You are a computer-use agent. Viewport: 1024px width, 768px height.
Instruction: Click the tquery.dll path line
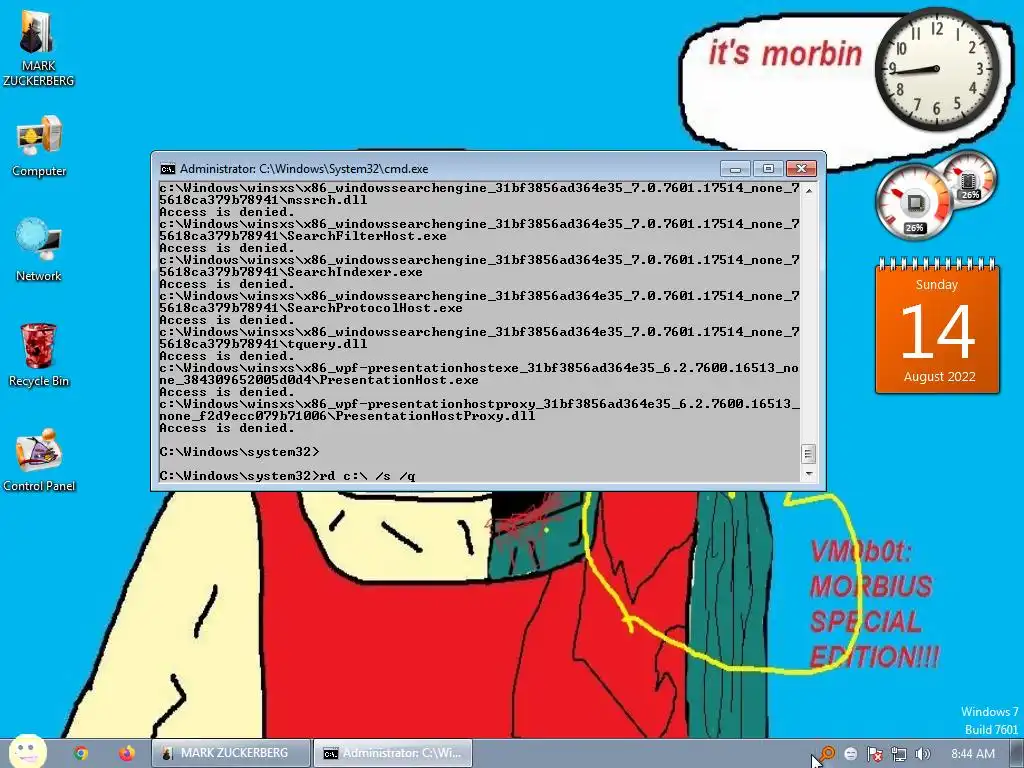tap(479, 338)
